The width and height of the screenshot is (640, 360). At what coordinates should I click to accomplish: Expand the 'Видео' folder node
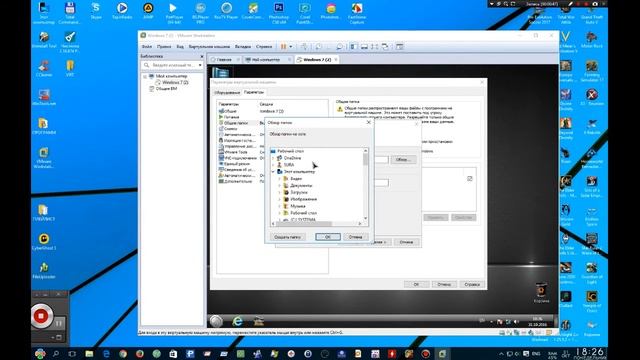280,179
